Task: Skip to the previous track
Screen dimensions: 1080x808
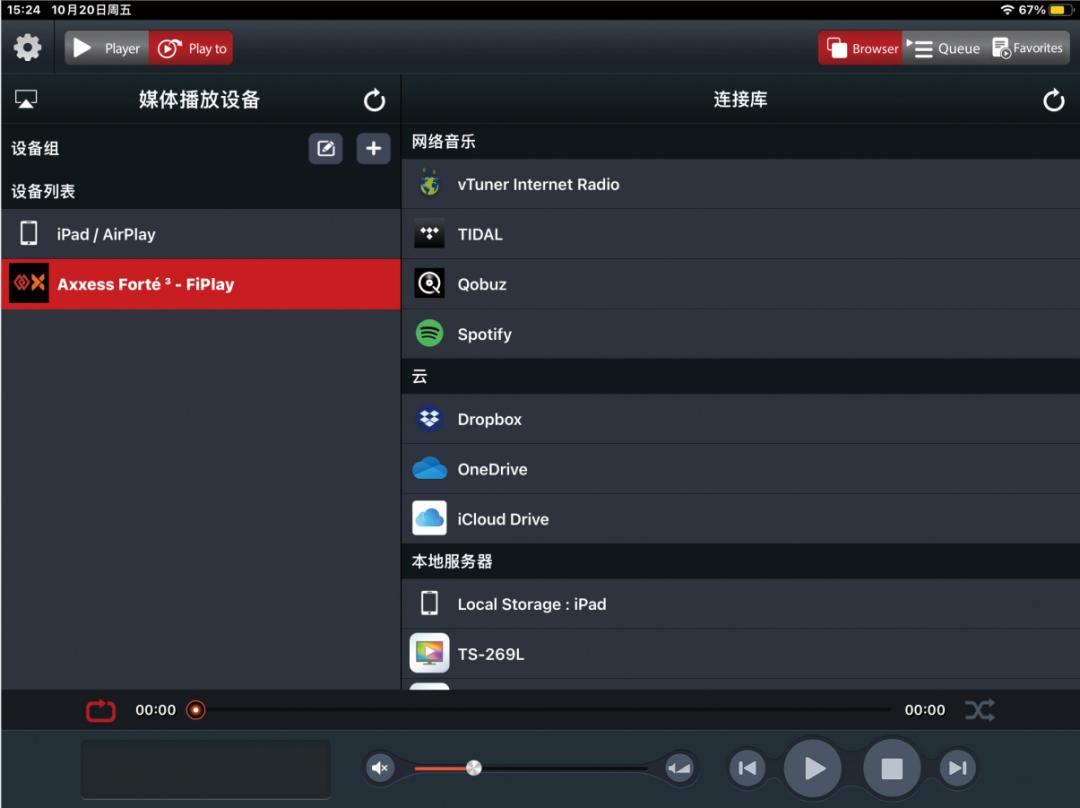Action: pos(746,768)
